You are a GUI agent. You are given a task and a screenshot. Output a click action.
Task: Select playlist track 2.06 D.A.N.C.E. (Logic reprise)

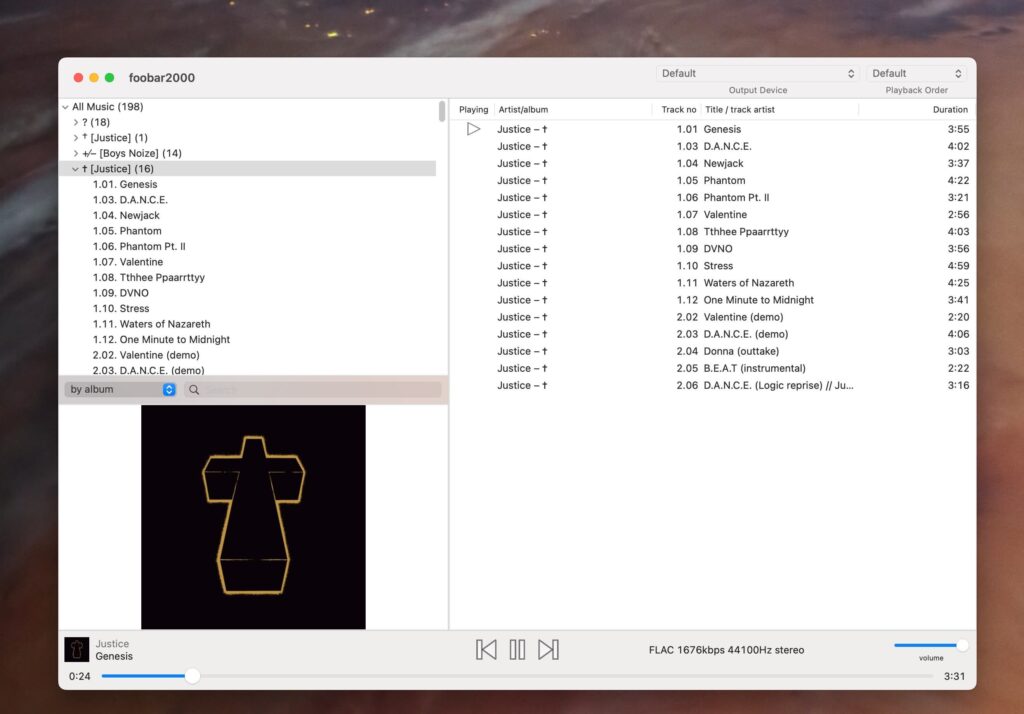(713, 385)
